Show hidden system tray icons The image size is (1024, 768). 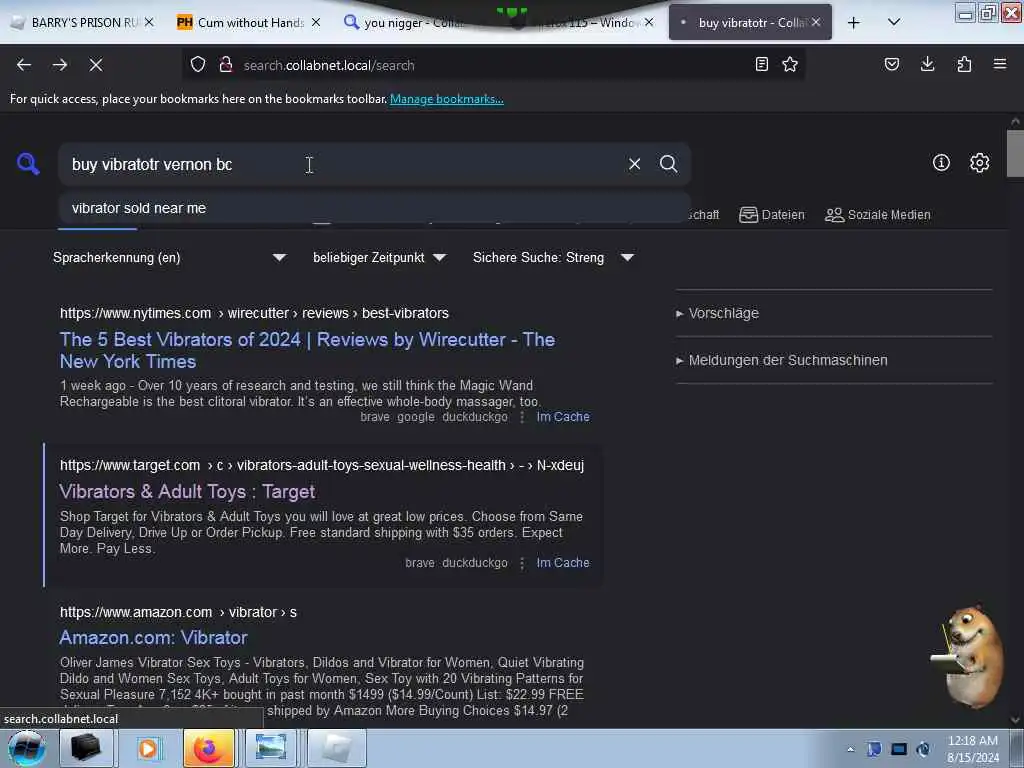coord(850,750)
